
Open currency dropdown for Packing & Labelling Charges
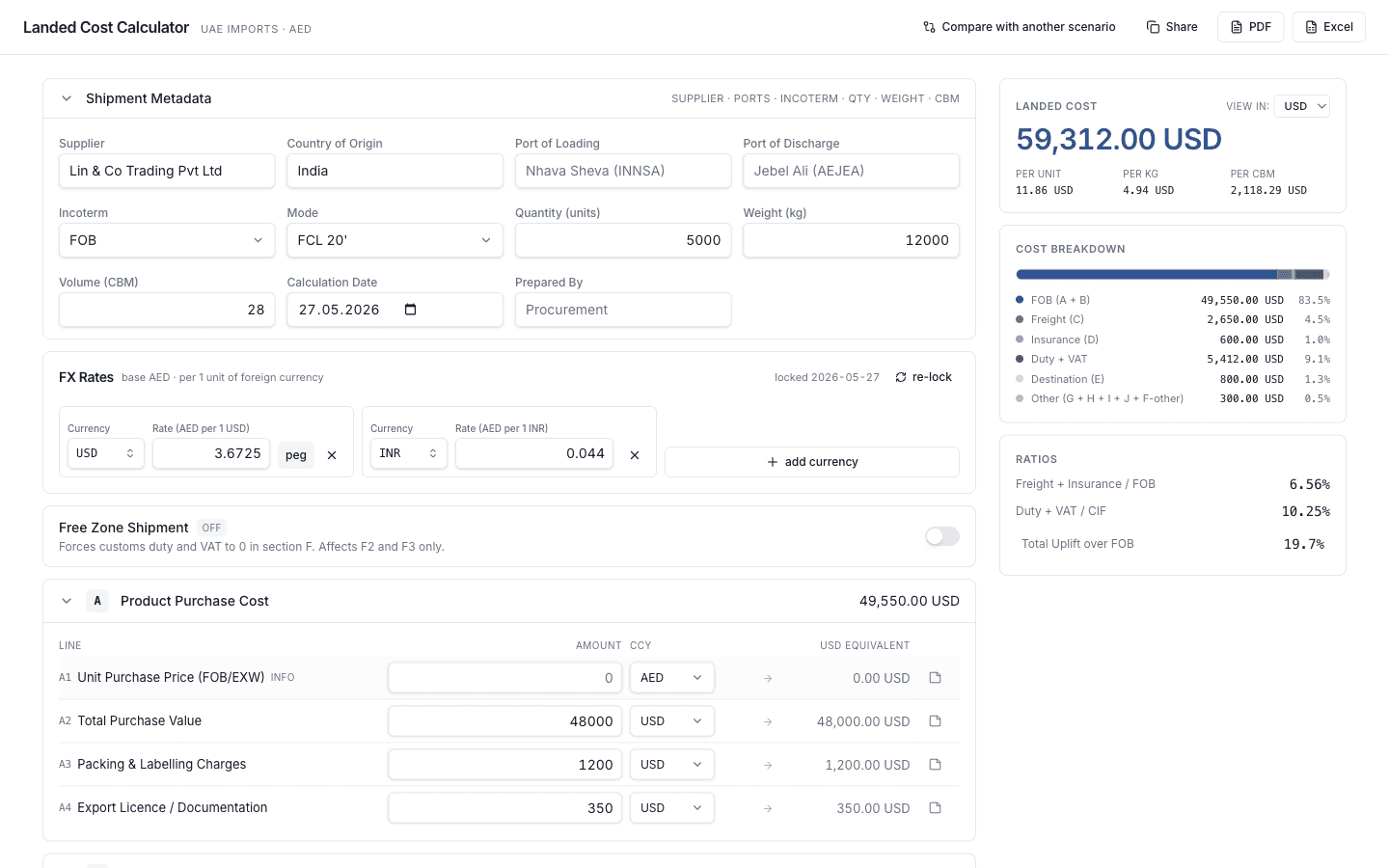[x=672, y=765]
